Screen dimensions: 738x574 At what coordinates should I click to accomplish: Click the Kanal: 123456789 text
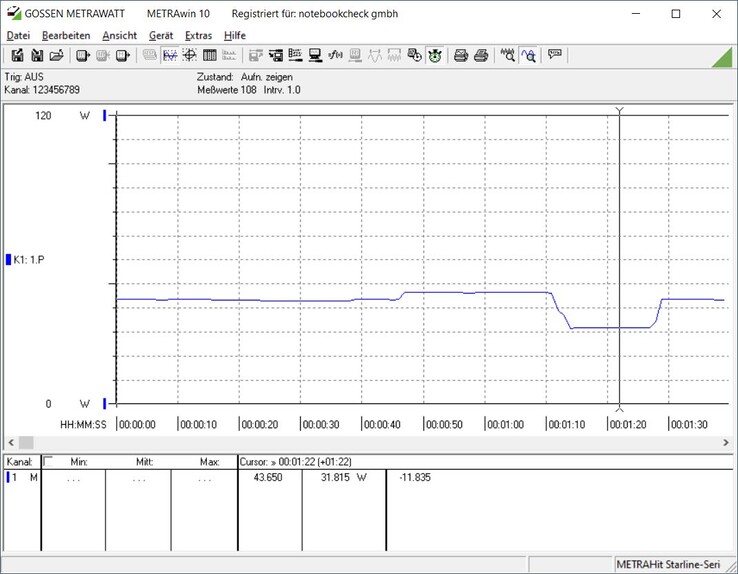(x=42, y=90)
